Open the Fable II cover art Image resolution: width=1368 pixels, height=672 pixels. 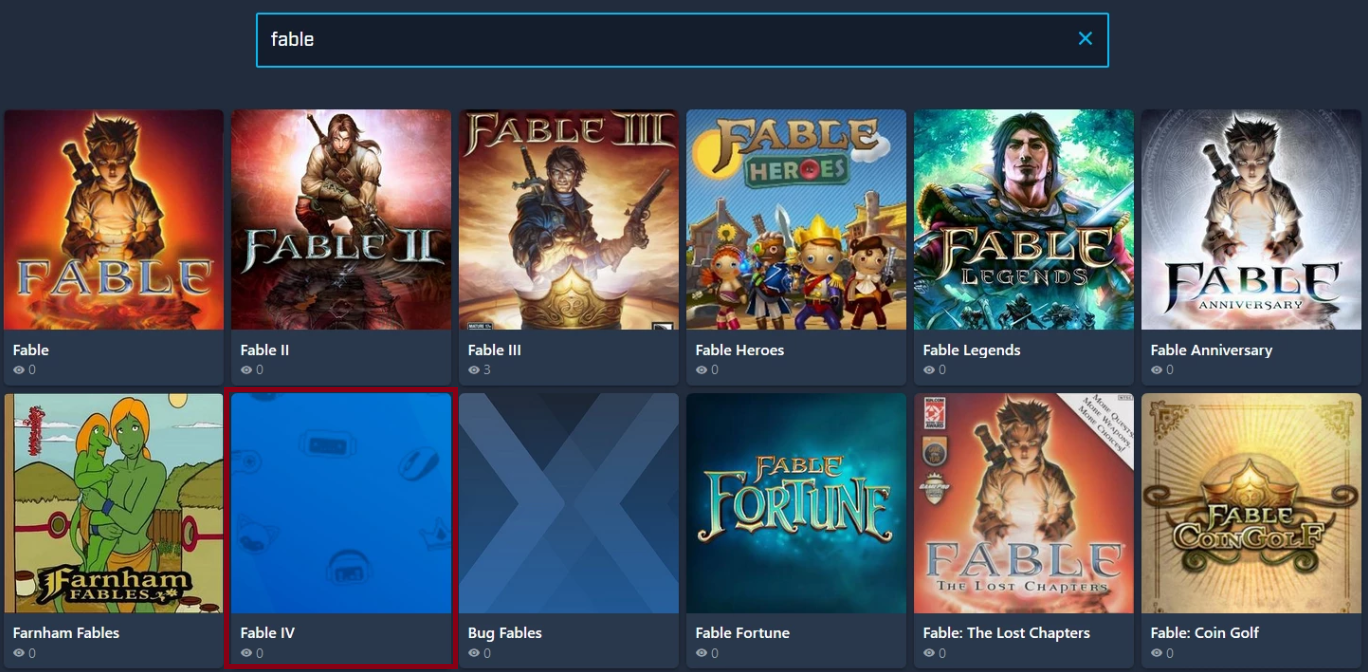click(341, 220)
